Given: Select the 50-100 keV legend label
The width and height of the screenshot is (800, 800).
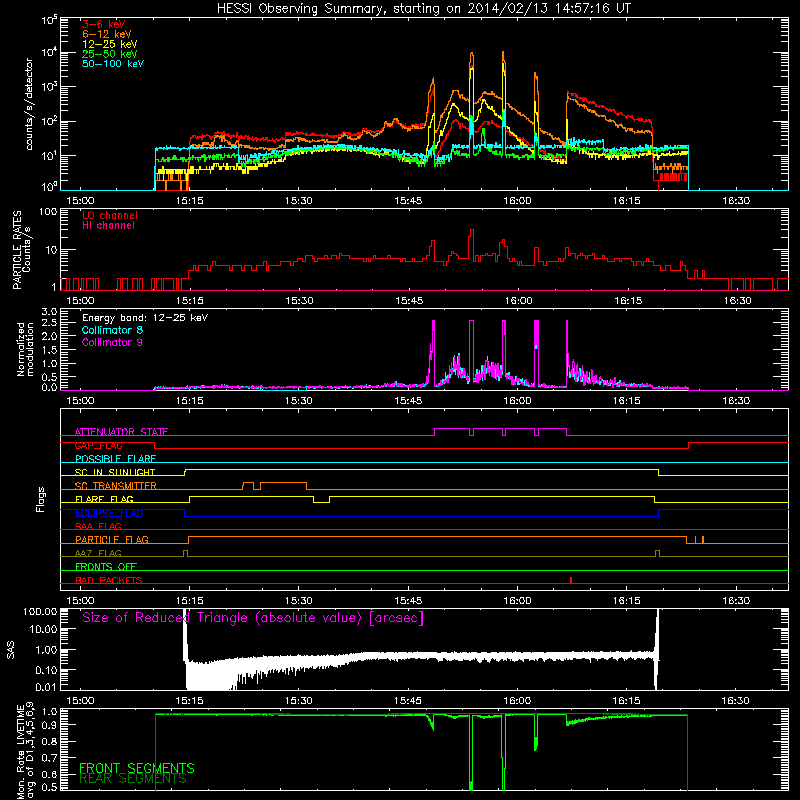Looking at the screenshot, I should click(x=113, y=64).
